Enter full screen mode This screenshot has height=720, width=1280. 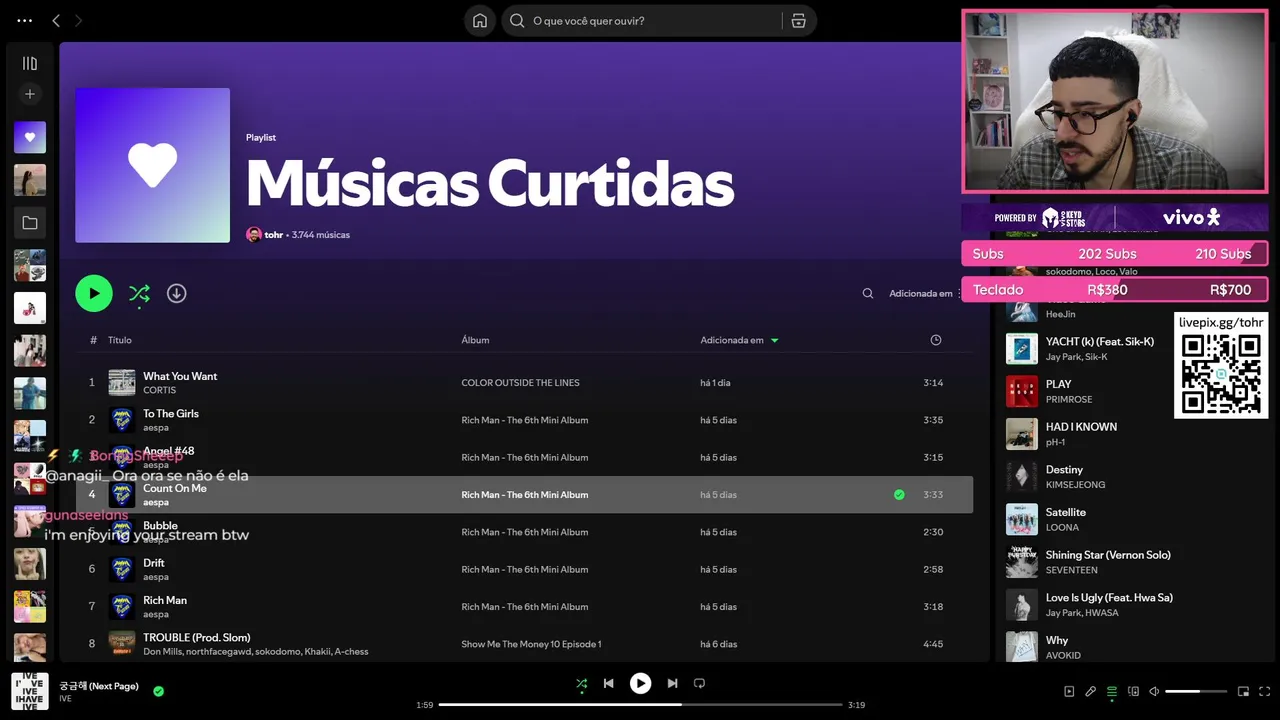[1265, 691]
